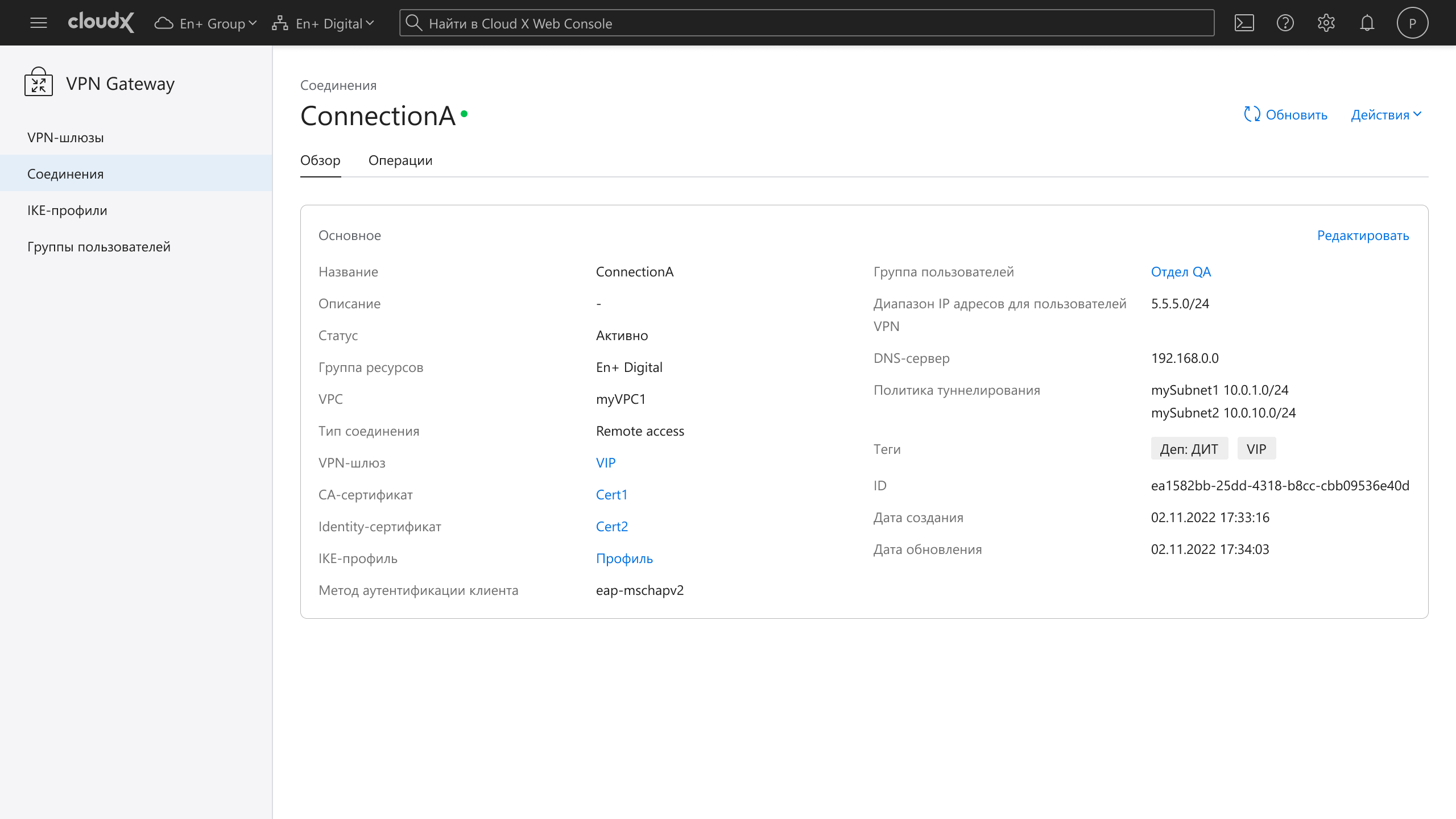Select the Обзор tab
Screen dimensions: 1456x819
tap(320, 160)
